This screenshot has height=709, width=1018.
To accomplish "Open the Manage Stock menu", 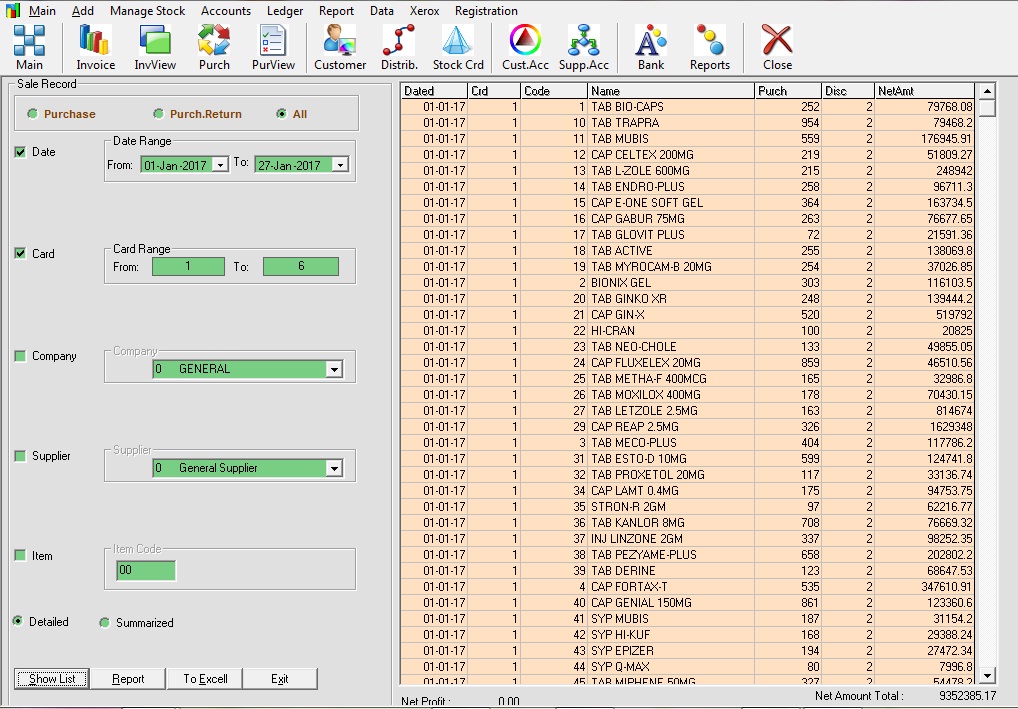I will click(x=147, y=10).
